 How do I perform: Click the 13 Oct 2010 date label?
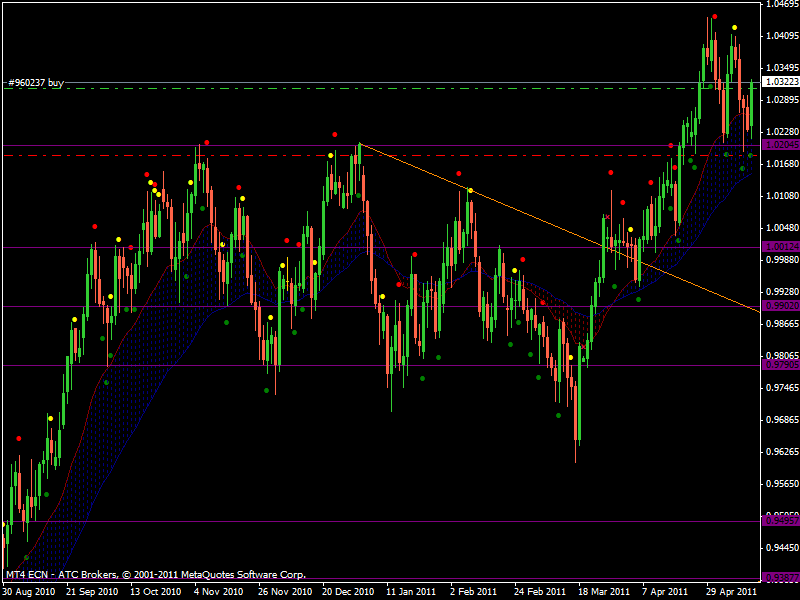point(155,592)
